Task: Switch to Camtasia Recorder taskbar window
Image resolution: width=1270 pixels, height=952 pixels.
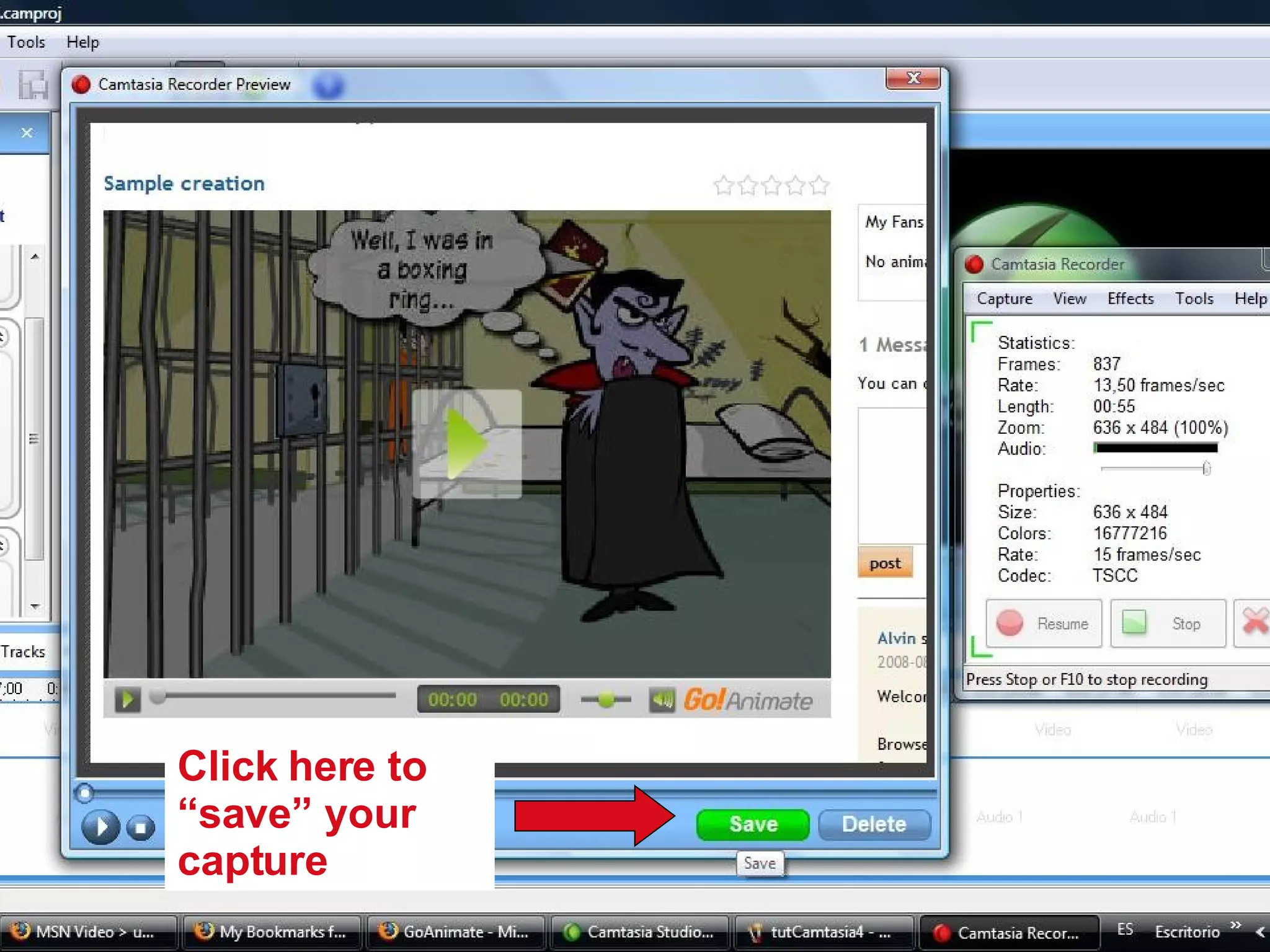Action: 1010,932
